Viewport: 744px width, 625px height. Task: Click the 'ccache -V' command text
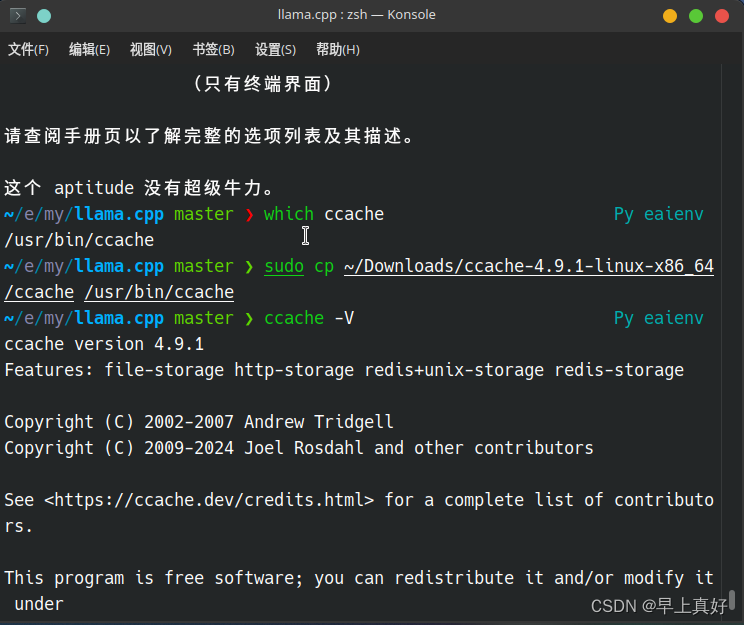[309, 318]
